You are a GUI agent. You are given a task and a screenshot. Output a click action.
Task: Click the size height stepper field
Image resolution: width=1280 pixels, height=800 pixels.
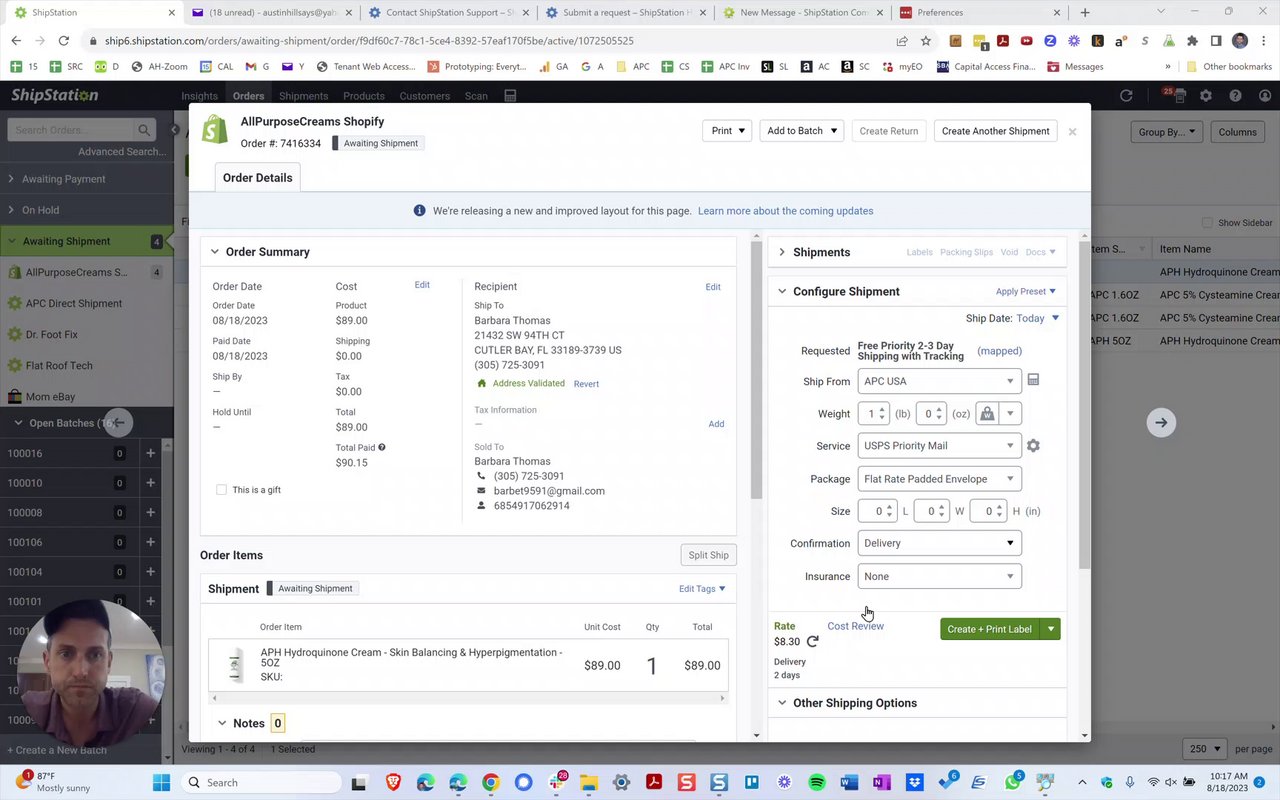tap(988, 511)
